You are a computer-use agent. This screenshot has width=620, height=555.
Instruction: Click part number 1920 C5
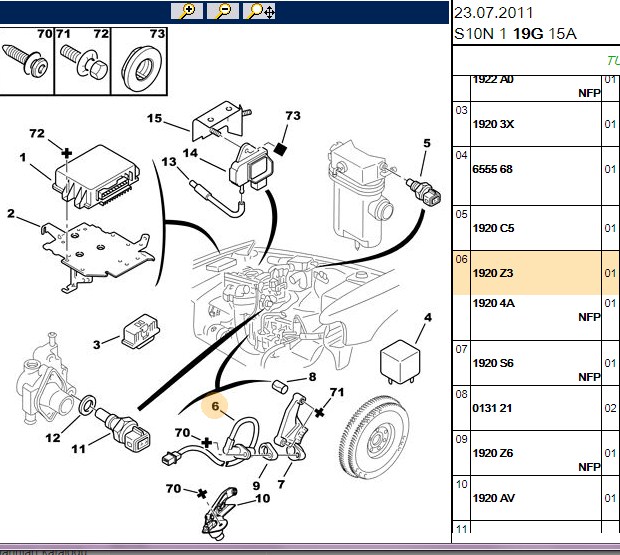[493, 228]
